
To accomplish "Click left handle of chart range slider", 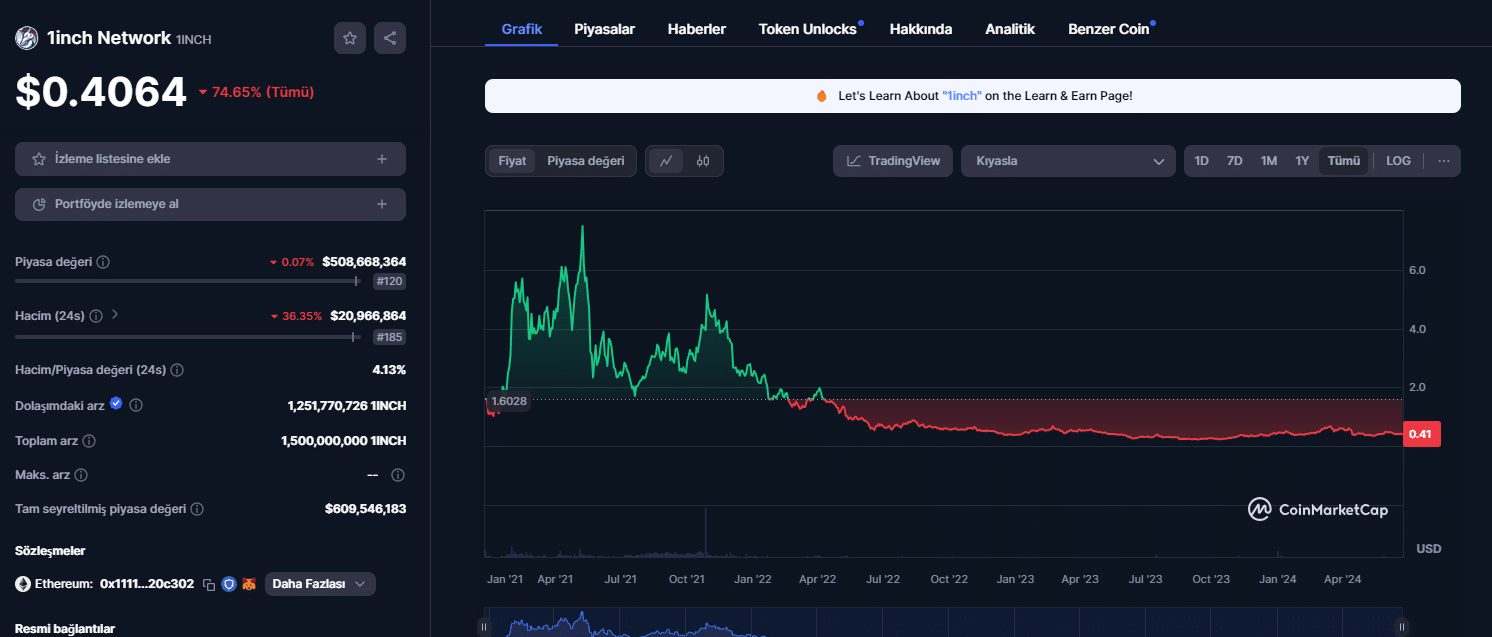I will [484, 627].
